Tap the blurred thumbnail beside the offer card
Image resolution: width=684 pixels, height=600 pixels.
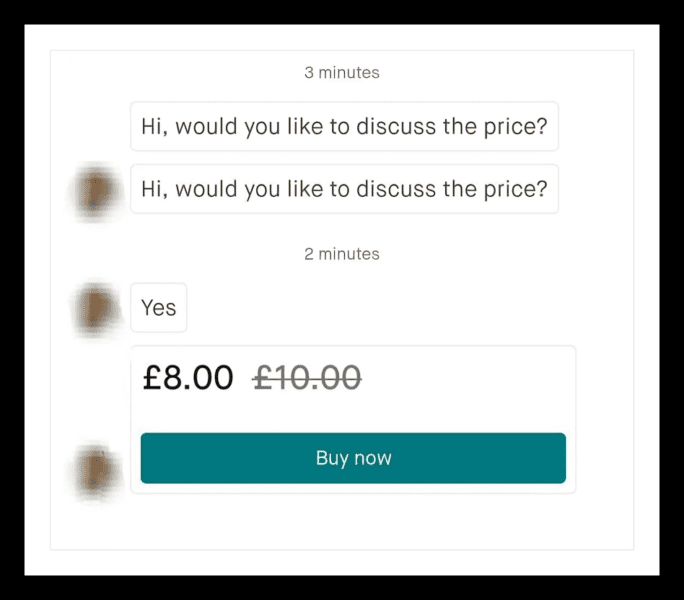click(x=96, y=471)
